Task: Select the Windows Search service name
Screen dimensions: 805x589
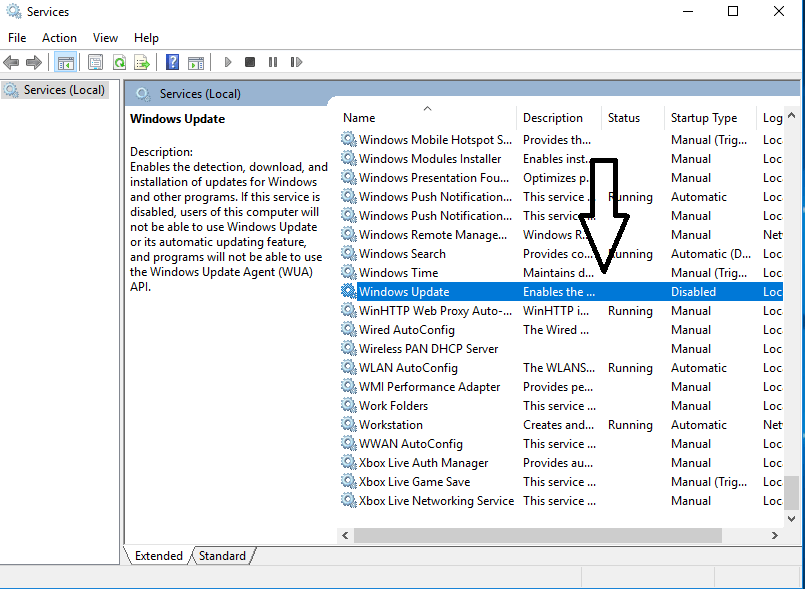Action: 402,254
